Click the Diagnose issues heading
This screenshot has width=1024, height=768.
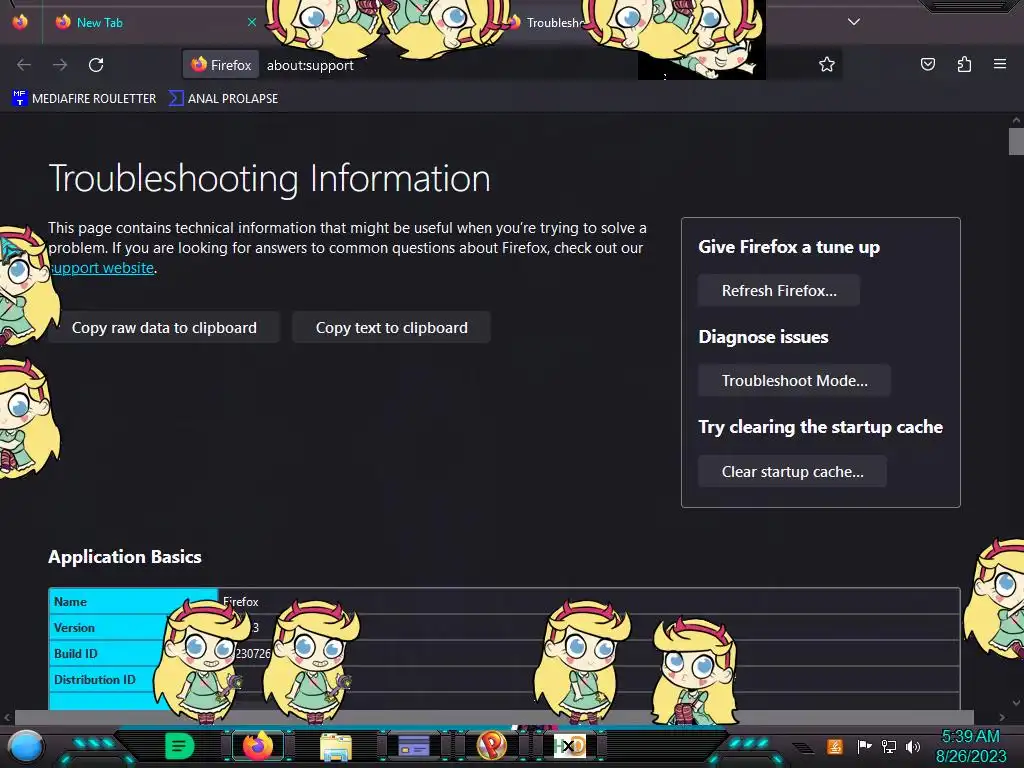tap(763, 337)
